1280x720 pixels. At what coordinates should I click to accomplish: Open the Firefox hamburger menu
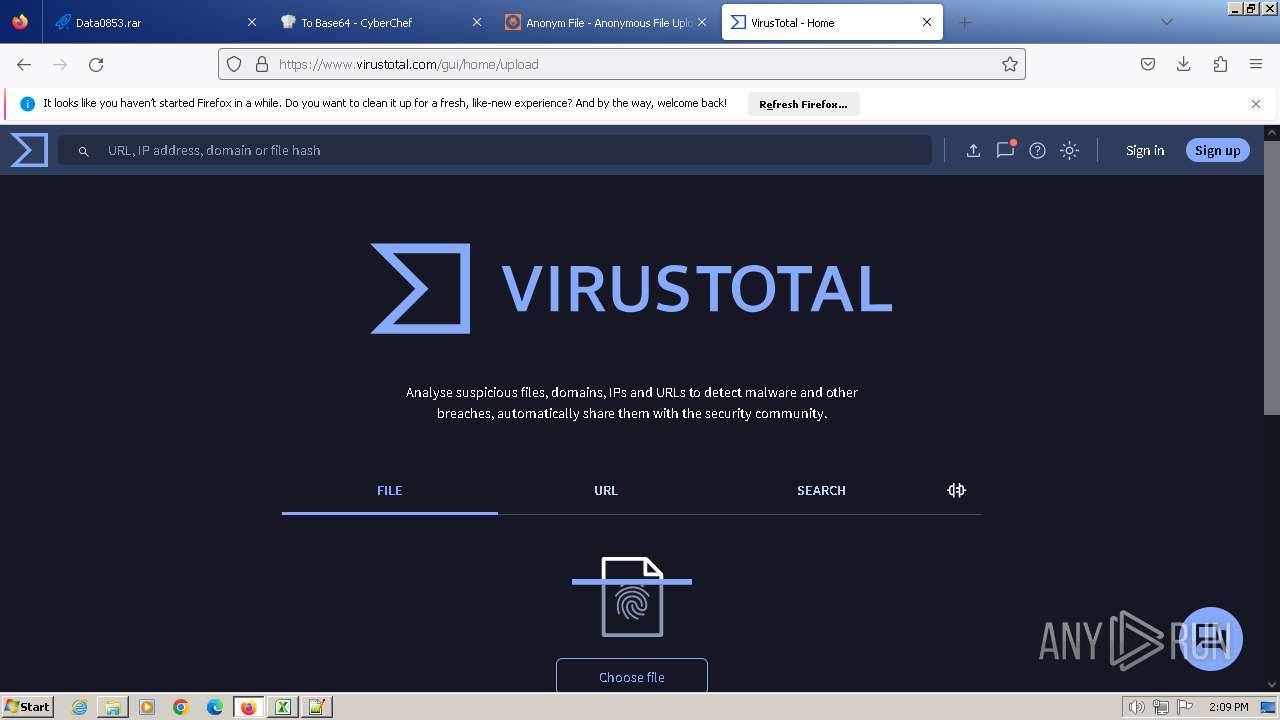click(1256, 64)
